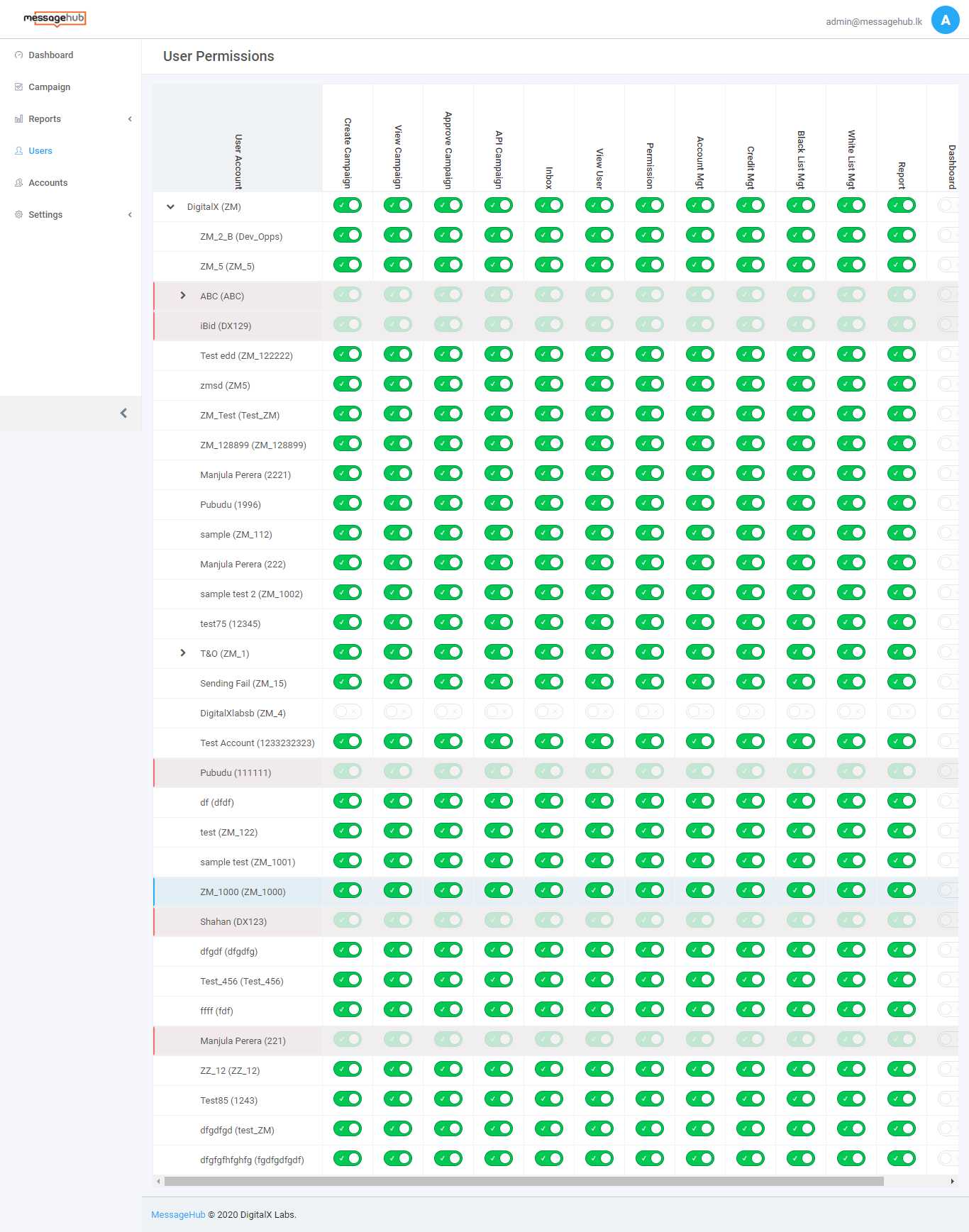The width and height of the screenshot is (969, 1232).
Task: Click the Accounts icon in sidebar
Action: [19, 183]
